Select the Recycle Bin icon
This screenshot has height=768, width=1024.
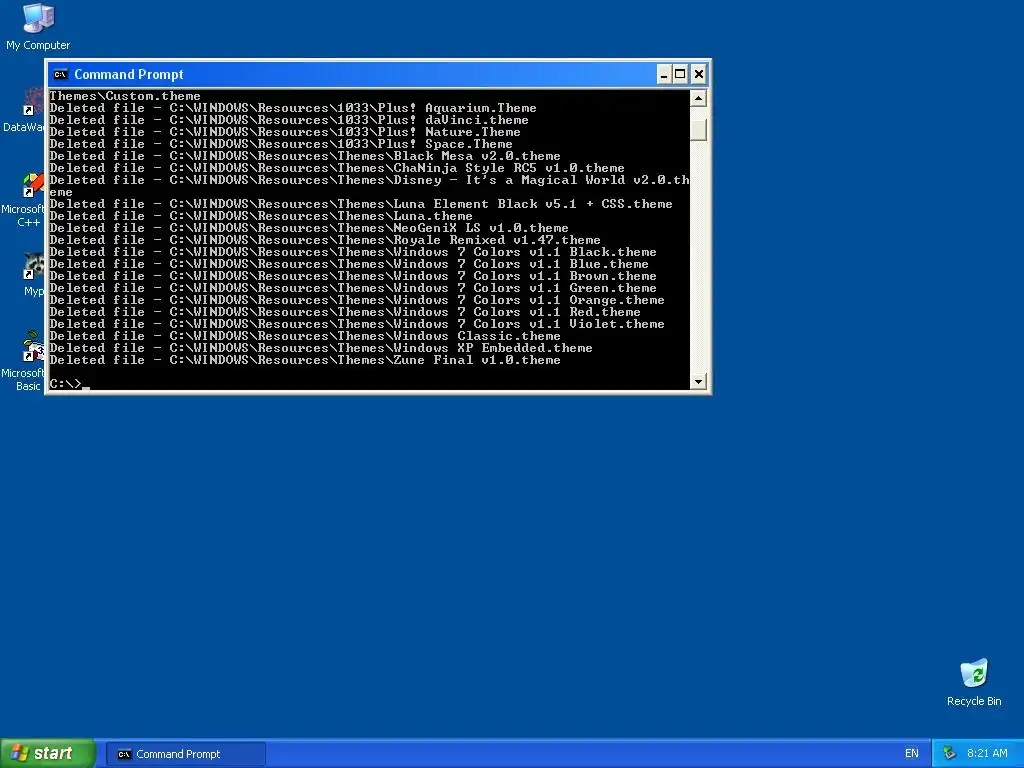tap(974, 682)
